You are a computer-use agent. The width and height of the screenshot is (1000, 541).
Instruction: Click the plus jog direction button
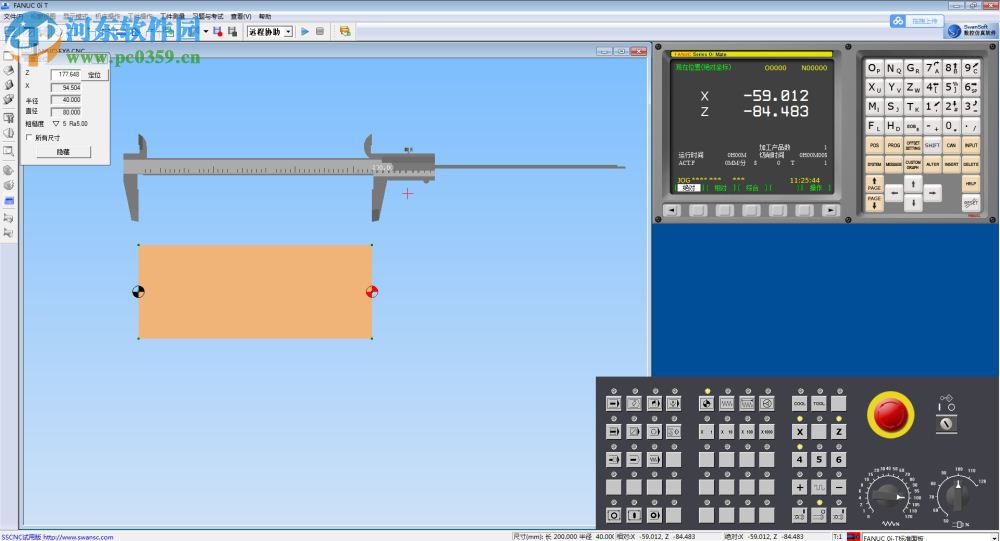pos(800,487)
